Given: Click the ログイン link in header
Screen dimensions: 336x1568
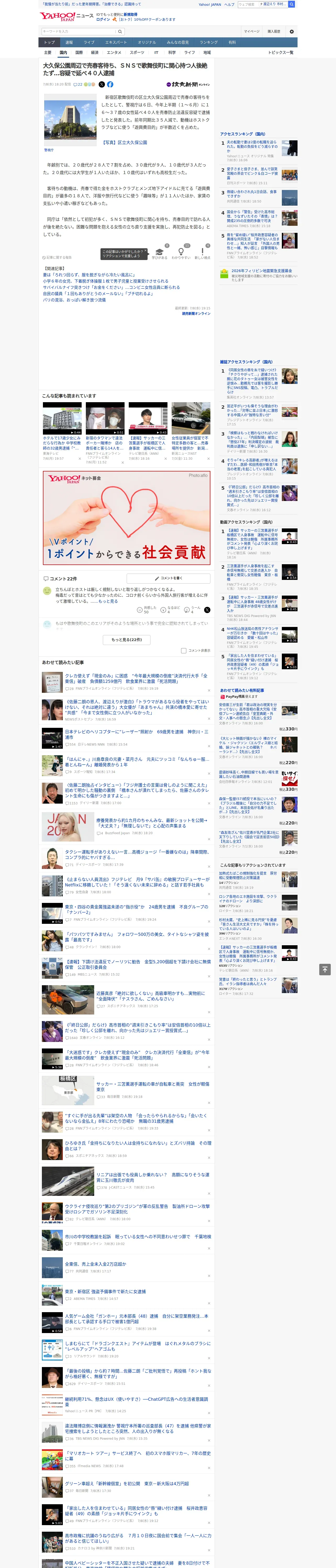Looking at the screenshot, I should tap(103, 20).
